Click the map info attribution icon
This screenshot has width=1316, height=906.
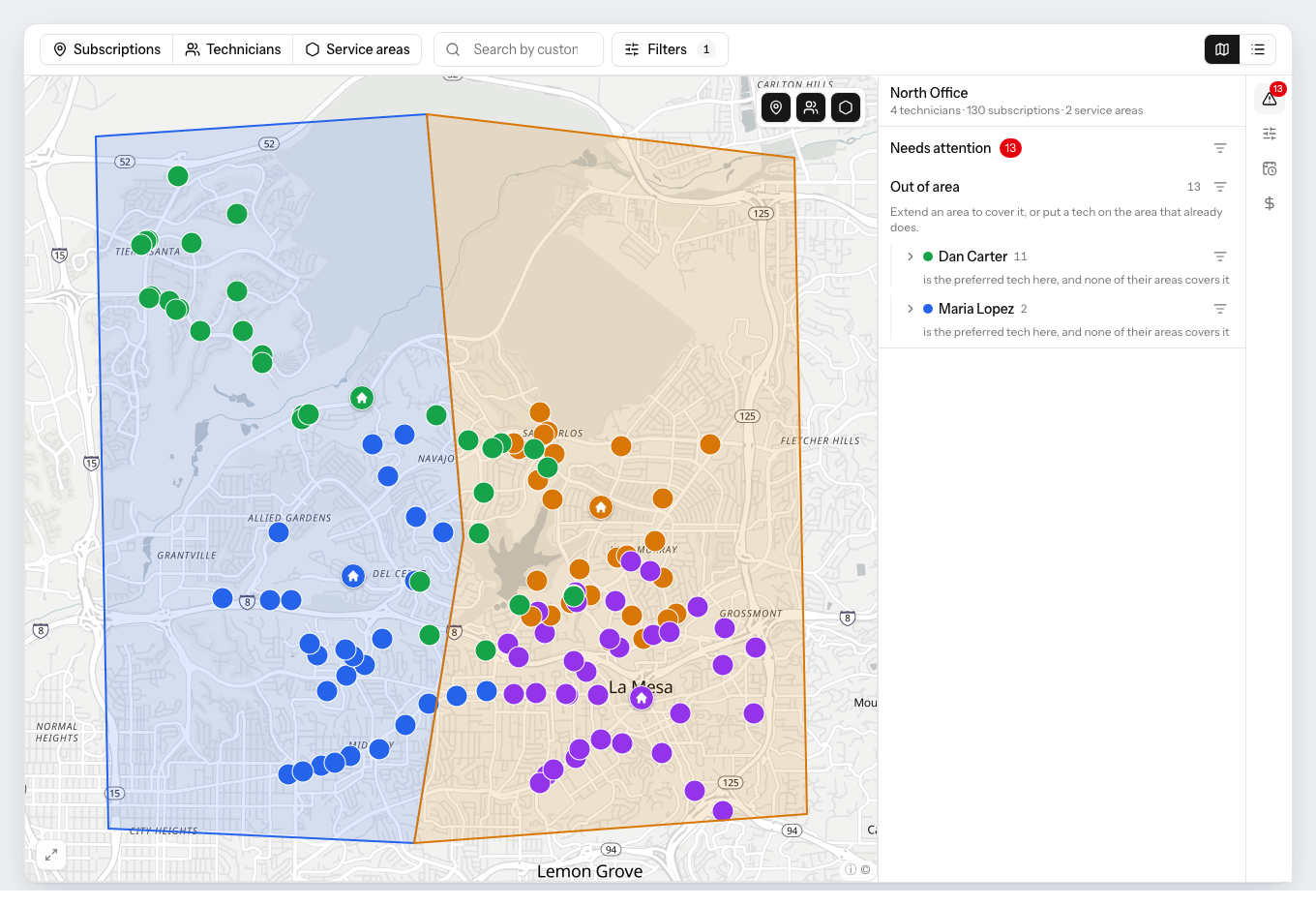(x=851, y=869)
